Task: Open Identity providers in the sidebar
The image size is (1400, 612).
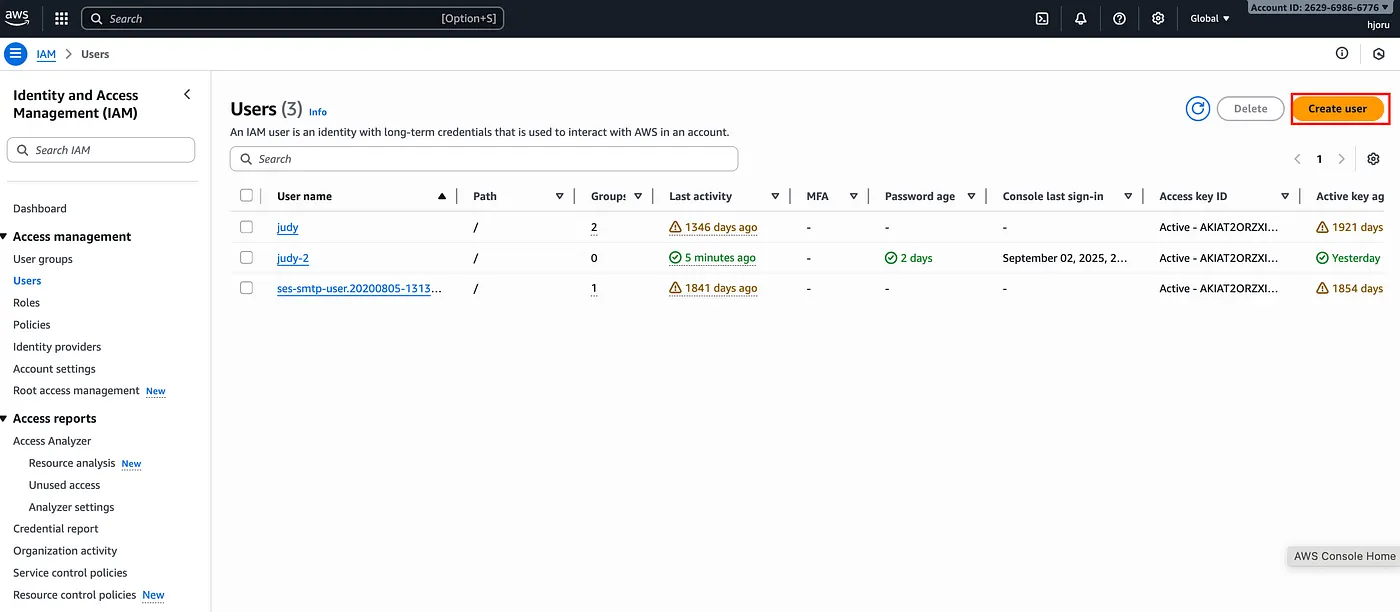Action: coord(57,347)
